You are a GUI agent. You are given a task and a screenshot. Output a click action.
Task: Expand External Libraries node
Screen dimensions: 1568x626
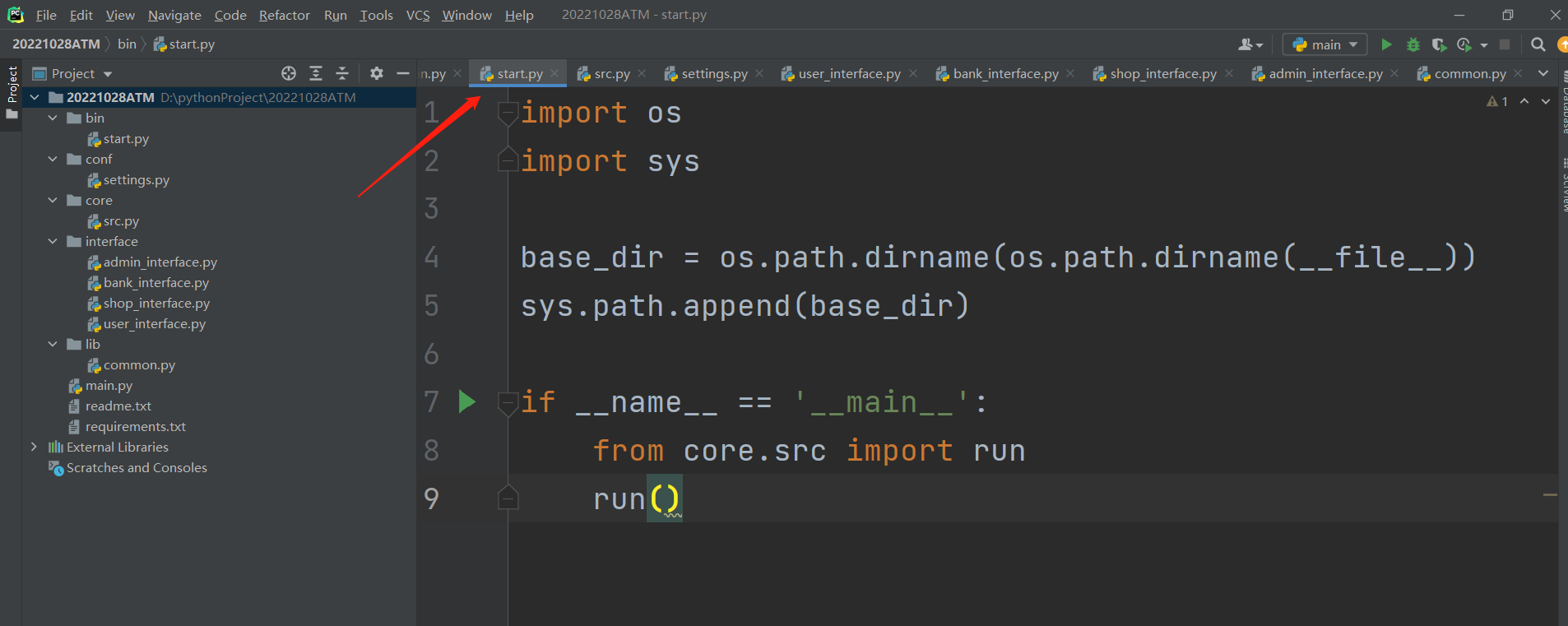click(x=34, y=447)
